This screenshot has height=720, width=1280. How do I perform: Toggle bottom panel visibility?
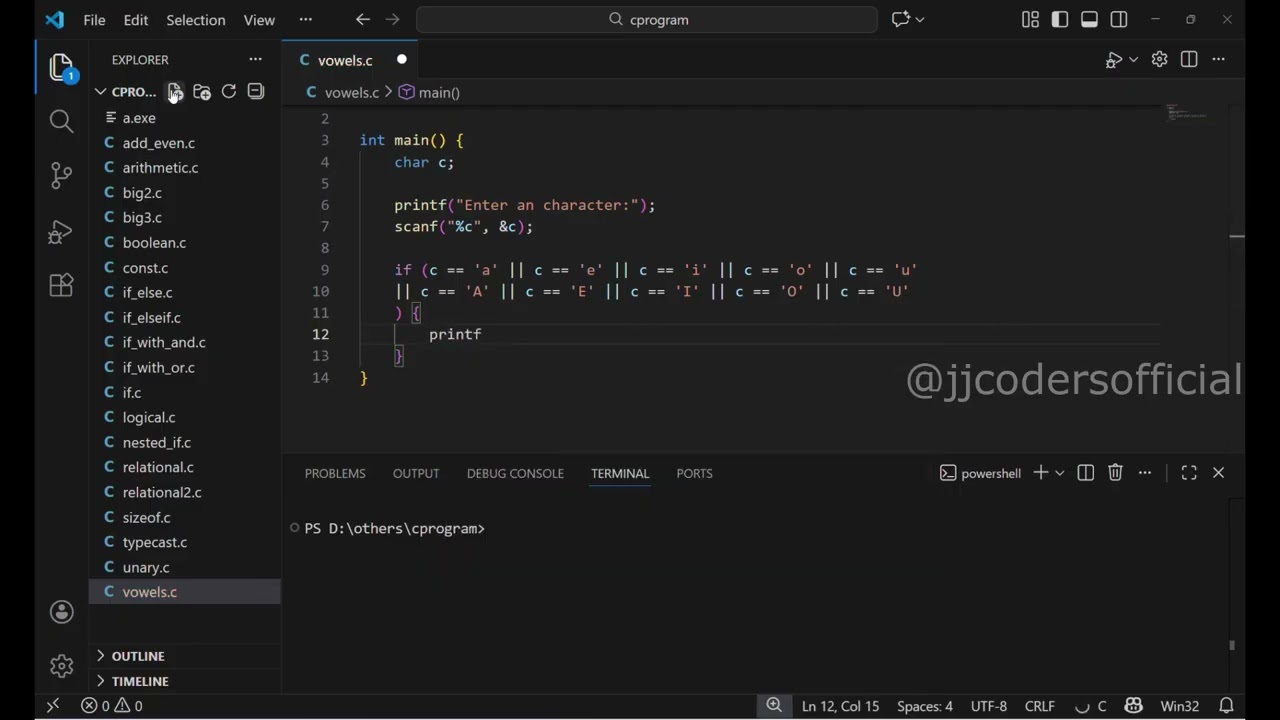(1090, 19)
